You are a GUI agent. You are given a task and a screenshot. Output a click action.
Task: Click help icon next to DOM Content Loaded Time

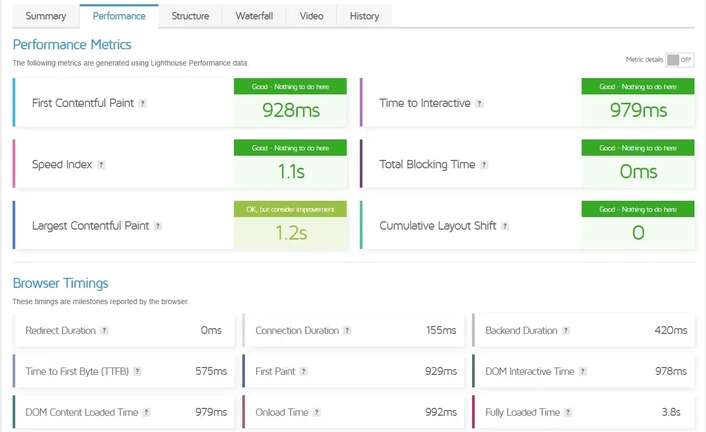pos(146,412)
